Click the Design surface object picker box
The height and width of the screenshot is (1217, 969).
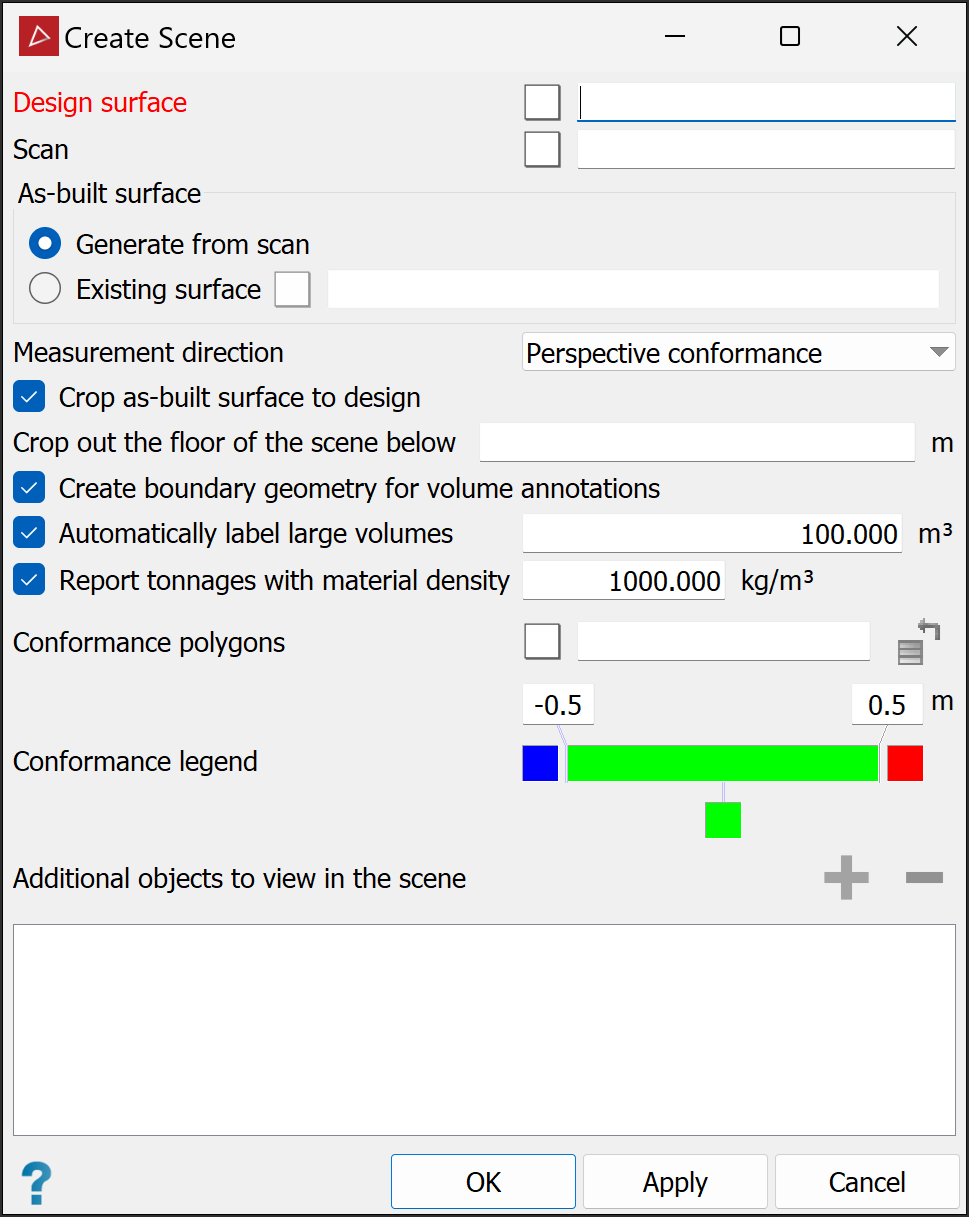542,102
